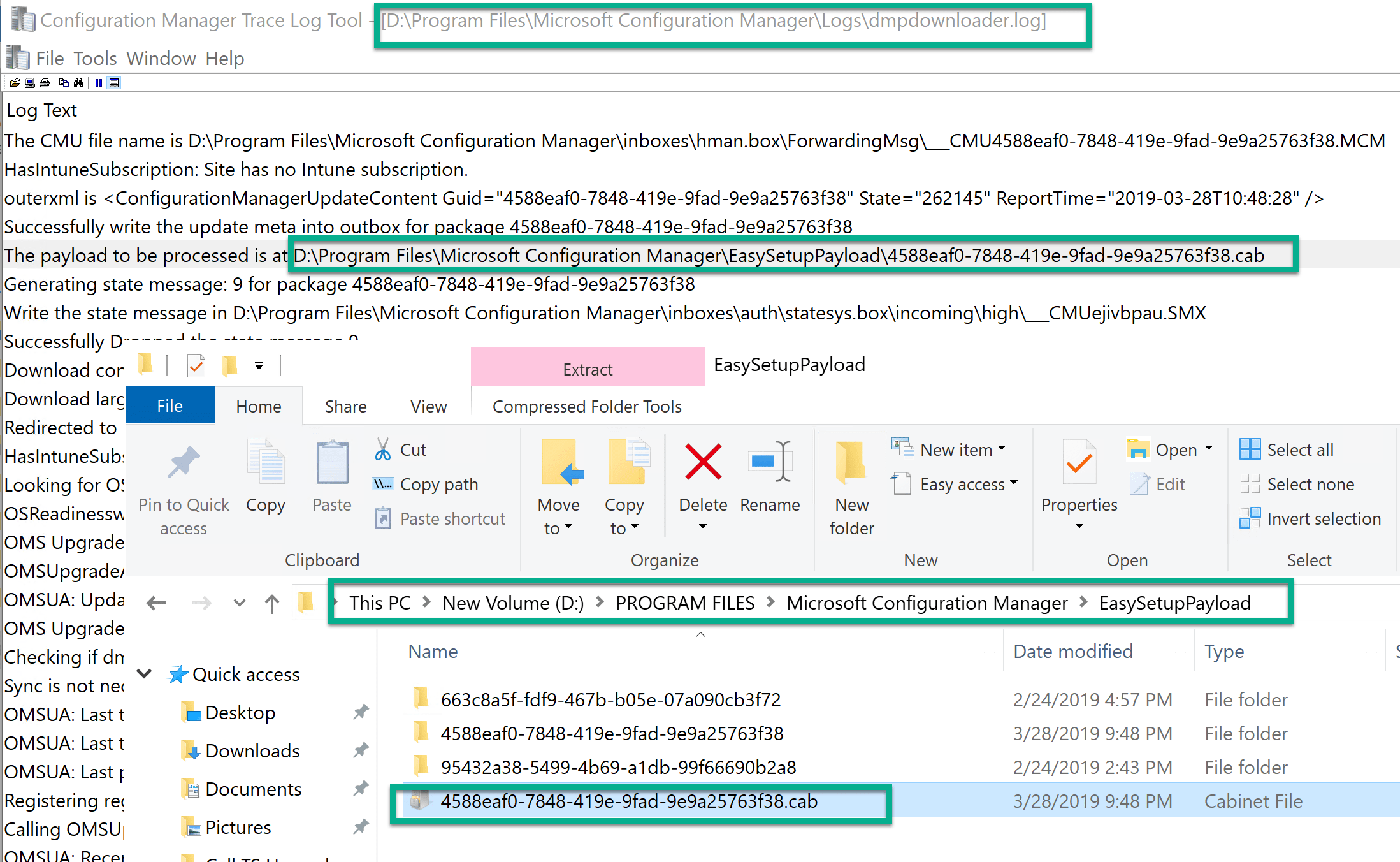Open the New item dropdown
Image resolution: width=1400 pixels, height=862 pixels.
956,449
